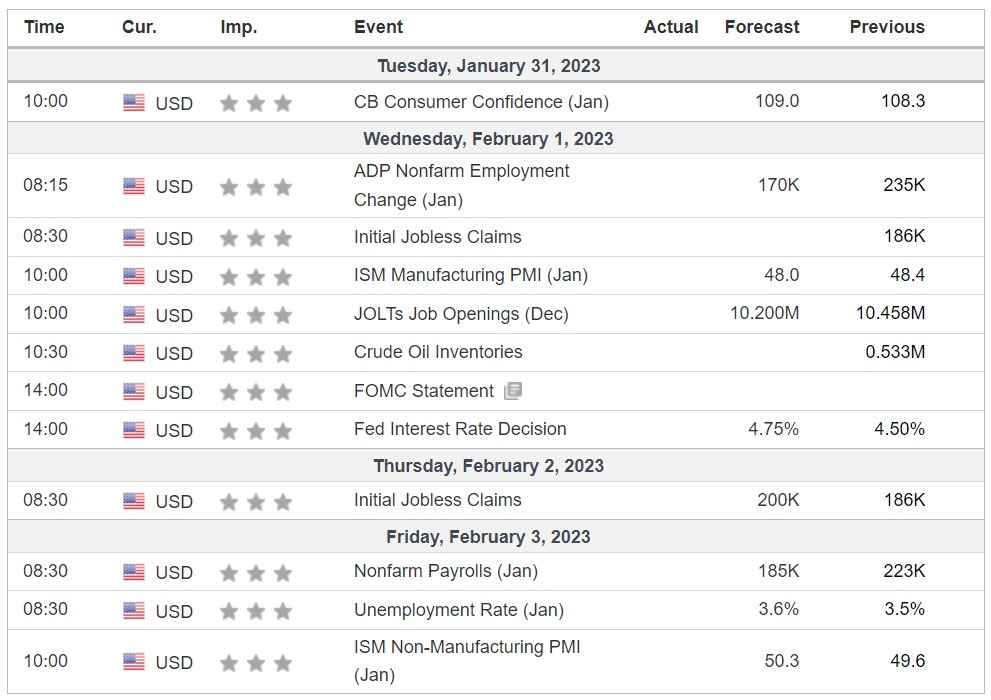Click the US flag in Nonfarm Payrolls row

point(134,572)
